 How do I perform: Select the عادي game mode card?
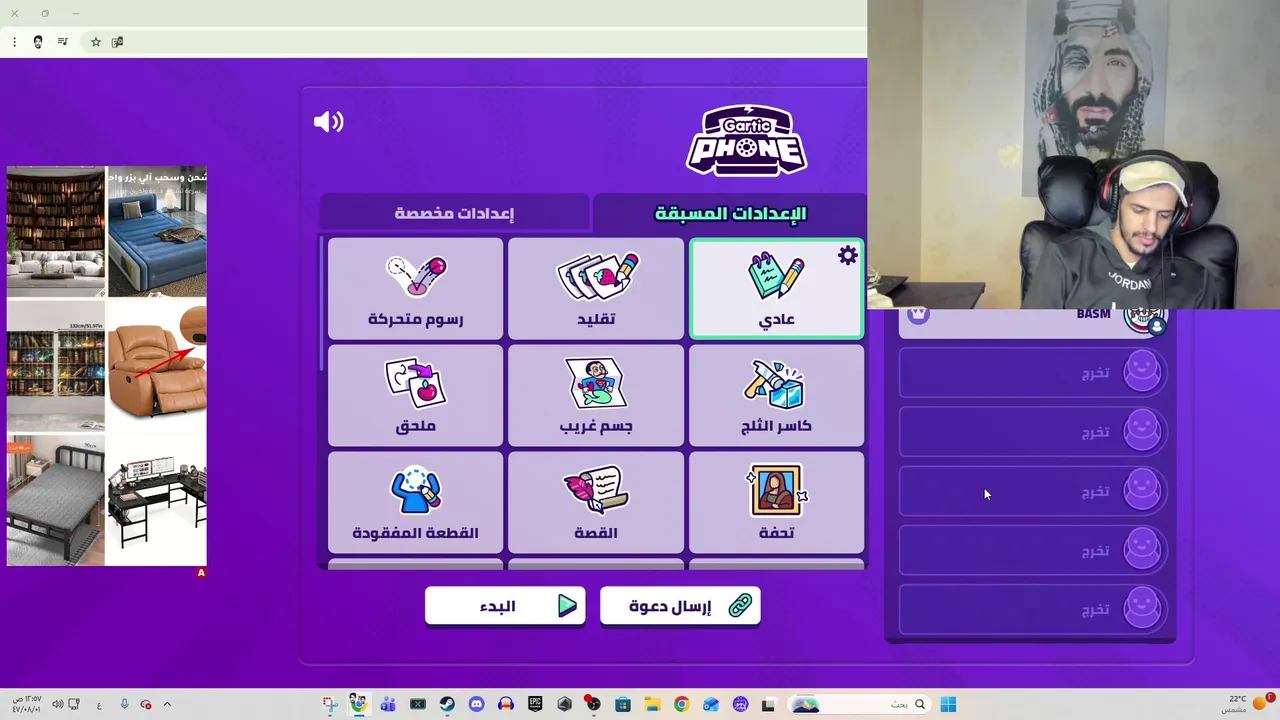pyautogui.click(x=776, y=288)
